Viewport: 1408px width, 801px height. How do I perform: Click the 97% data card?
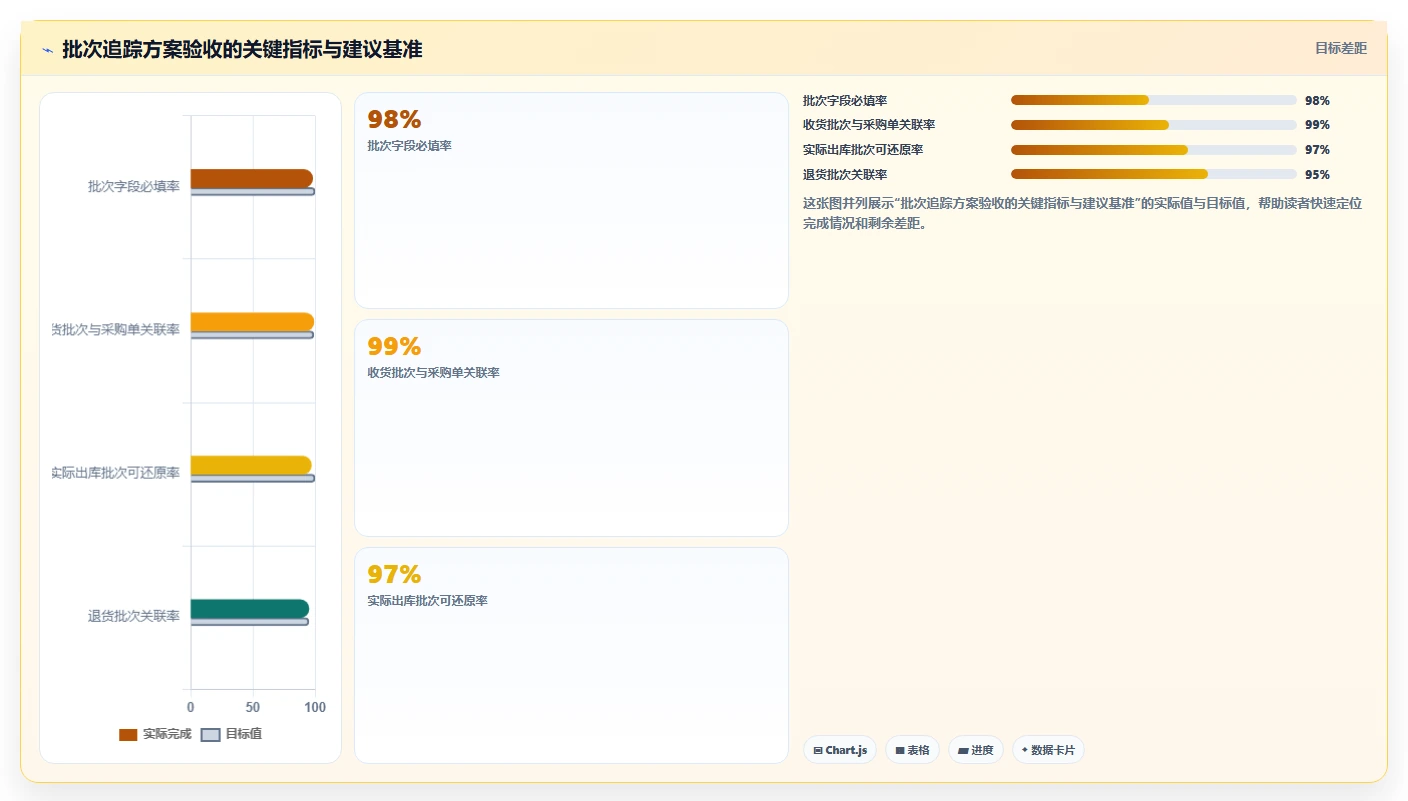(x=571, y=655)
